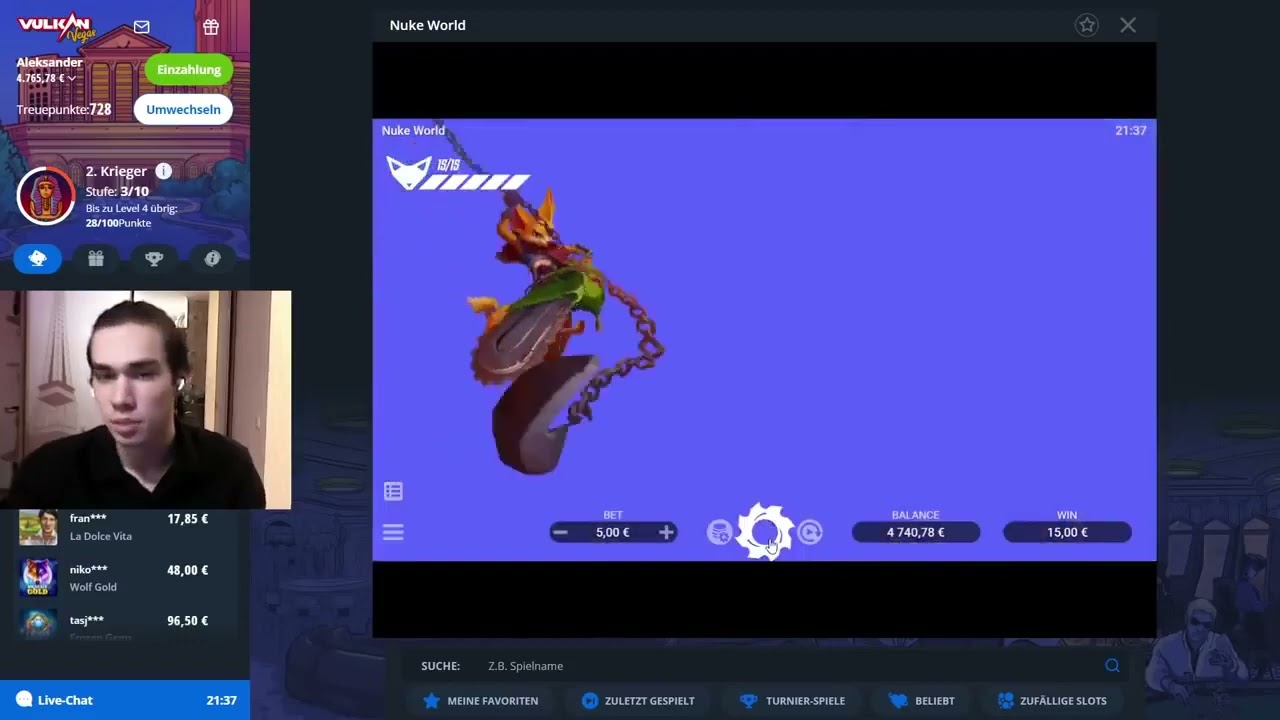Screen dimensions: 1280x720
Task: Click the niko*** 48,00 € winning
Action: point(188,570)
